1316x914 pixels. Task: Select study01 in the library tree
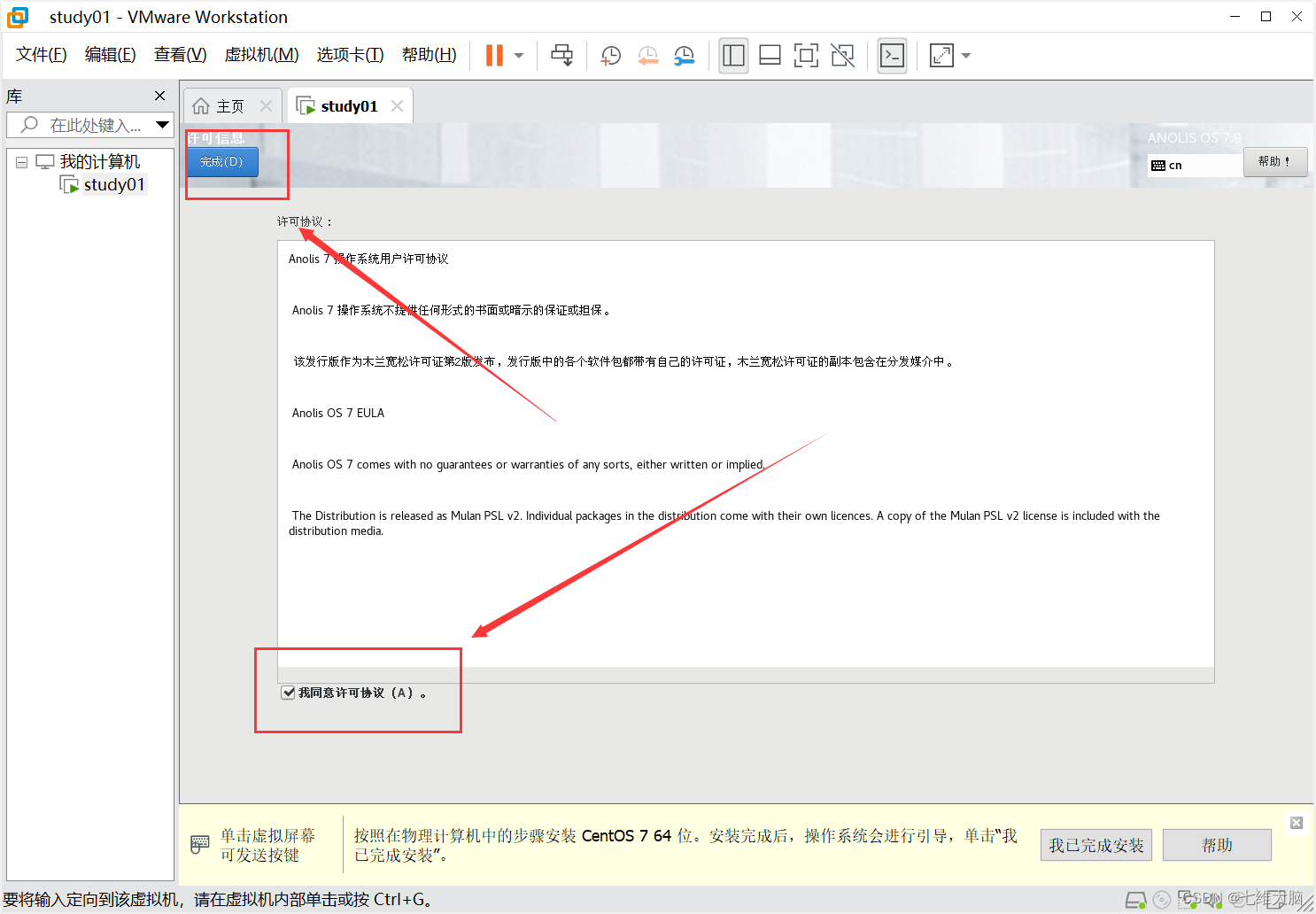tap(114, 184)
